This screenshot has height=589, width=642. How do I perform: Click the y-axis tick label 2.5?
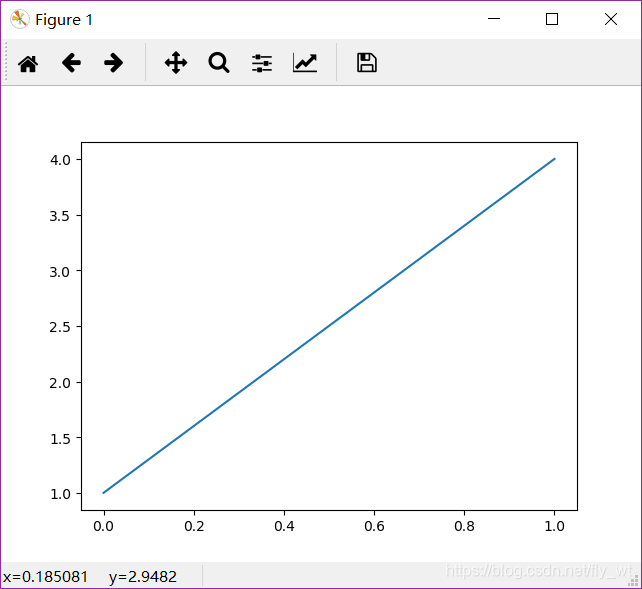point(60,327)
